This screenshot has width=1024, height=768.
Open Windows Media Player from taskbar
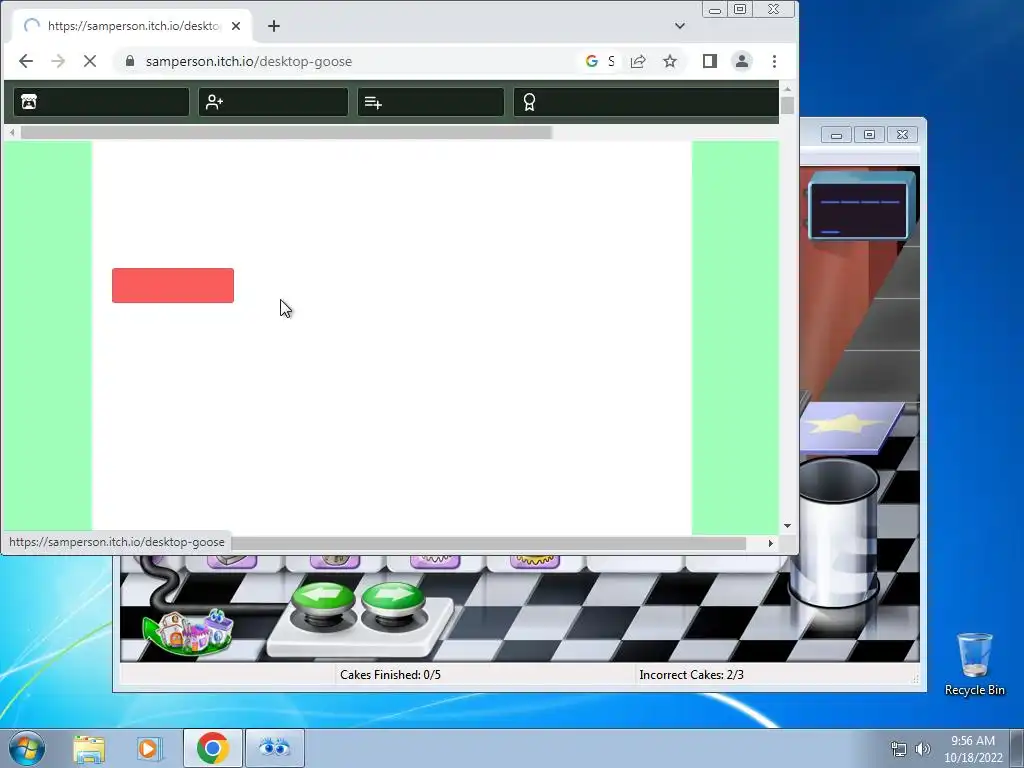pyautogui.click(x=150, y=748)
